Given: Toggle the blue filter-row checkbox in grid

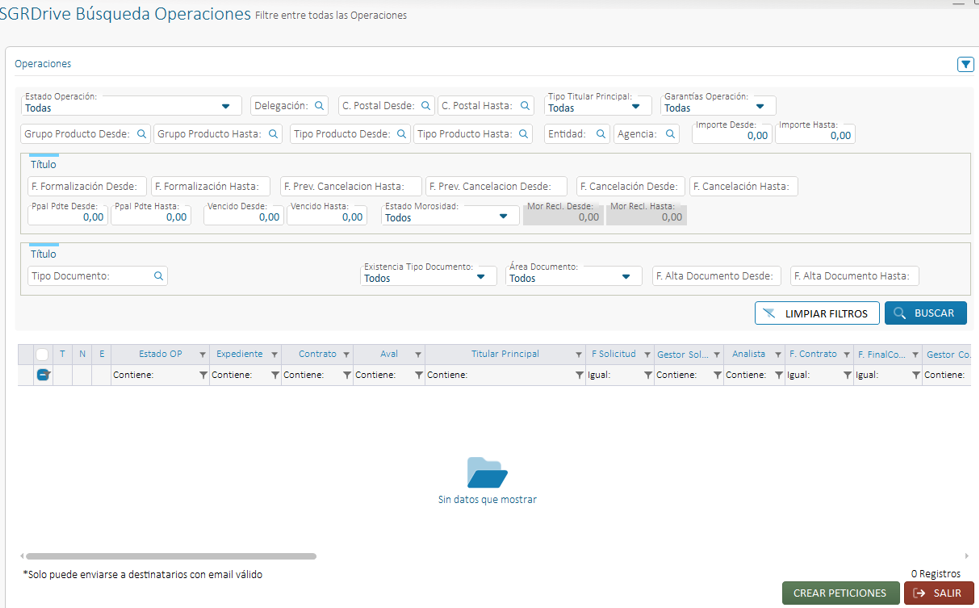Looking at the screenshot, I should [x=43, y=375].
